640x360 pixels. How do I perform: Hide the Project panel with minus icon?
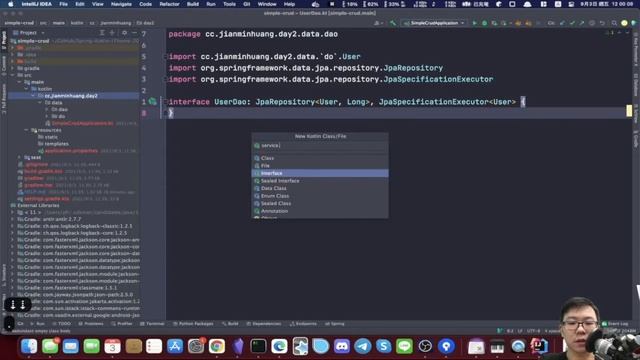pos(134,33)
